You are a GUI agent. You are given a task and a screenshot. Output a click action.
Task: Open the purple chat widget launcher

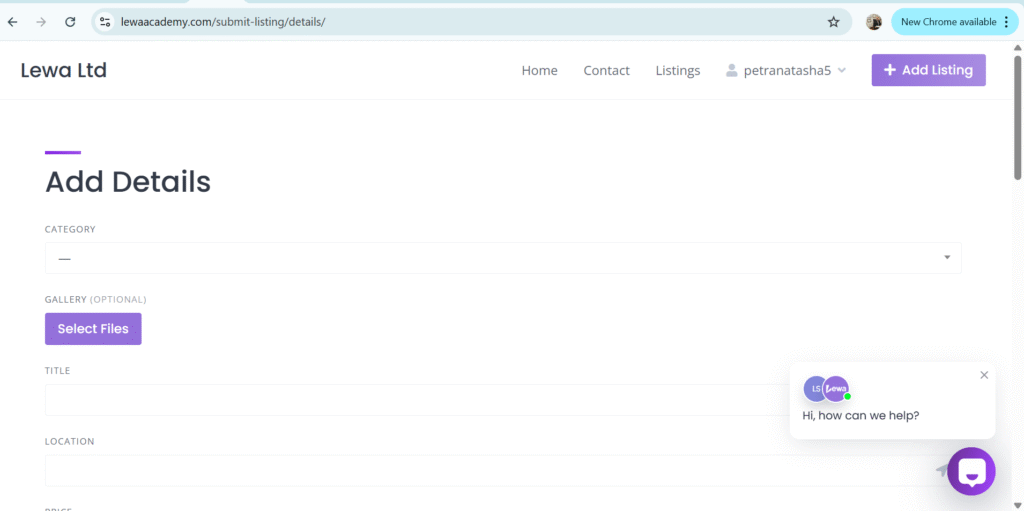(971, 471)
